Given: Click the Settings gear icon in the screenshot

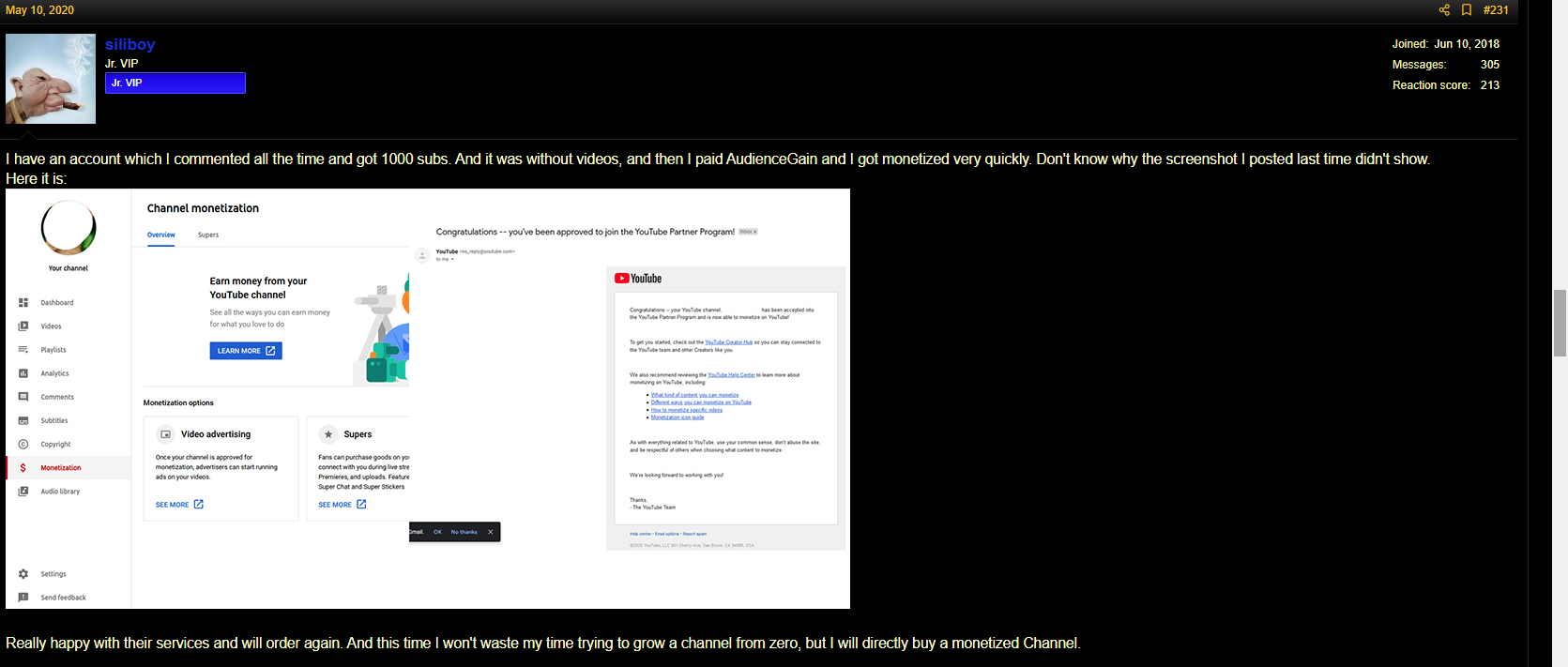Looking at the screenshot, I should (x=23, y=574).
